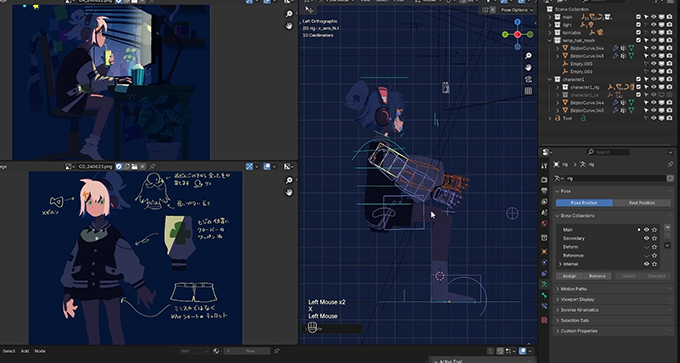The width and height of the screenshot is (680, 363).
Task: Show the Deform bone collection via its visibility toggle
Action: click(x=646, y=247)
